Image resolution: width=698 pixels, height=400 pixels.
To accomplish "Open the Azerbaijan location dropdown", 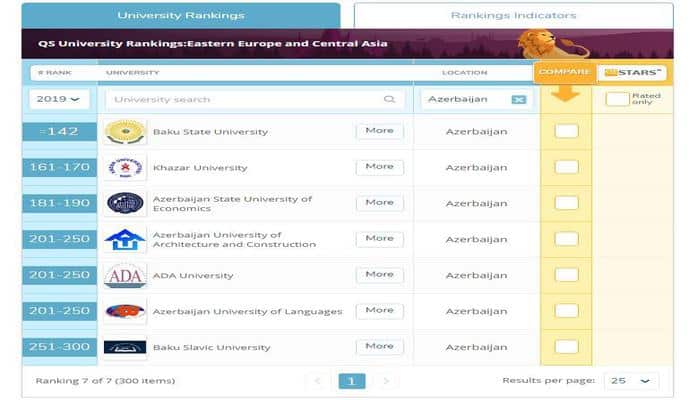I will click(x=466, y=100).
